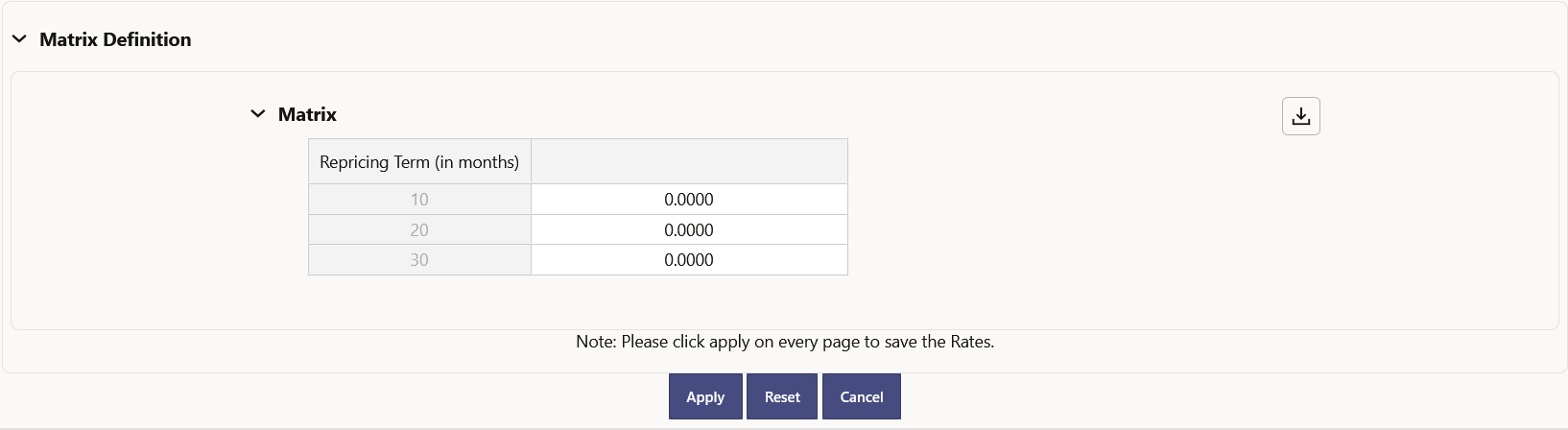Select the repricing term 30 cell
The image size is (1568, 430).
419,260
